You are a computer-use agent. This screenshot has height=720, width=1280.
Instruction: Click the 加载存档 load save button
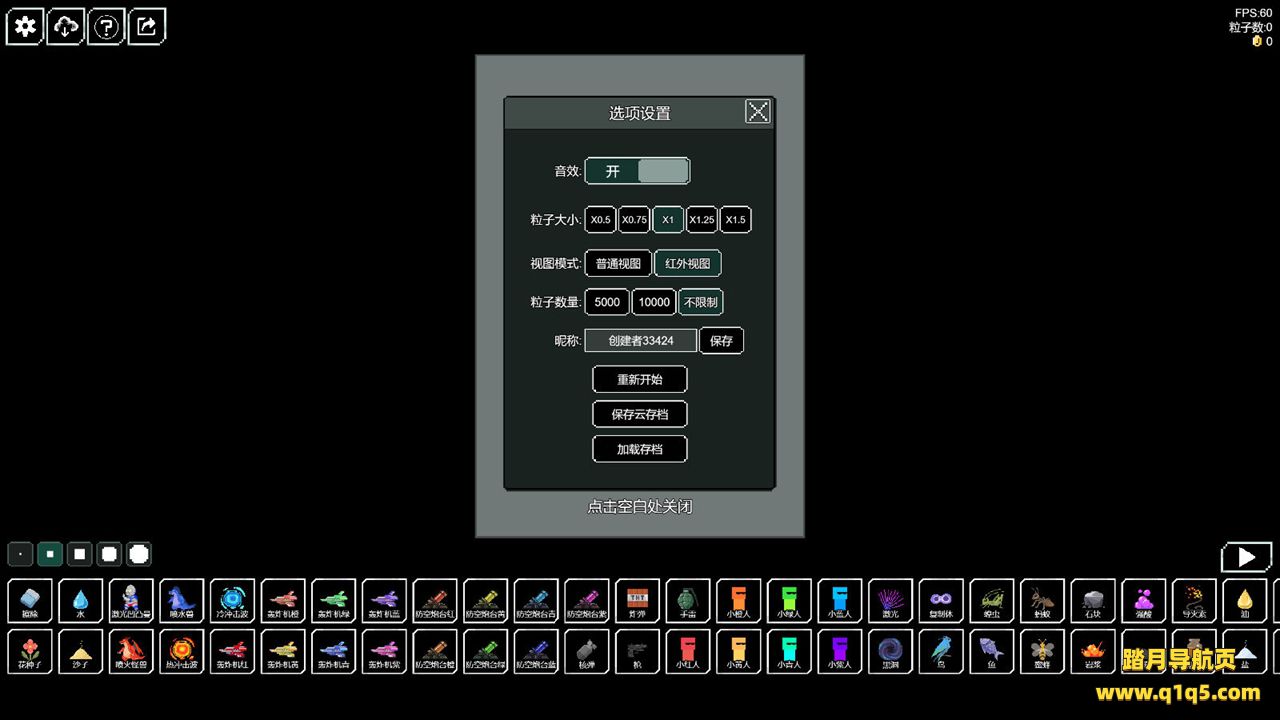[x=640, y=449]
